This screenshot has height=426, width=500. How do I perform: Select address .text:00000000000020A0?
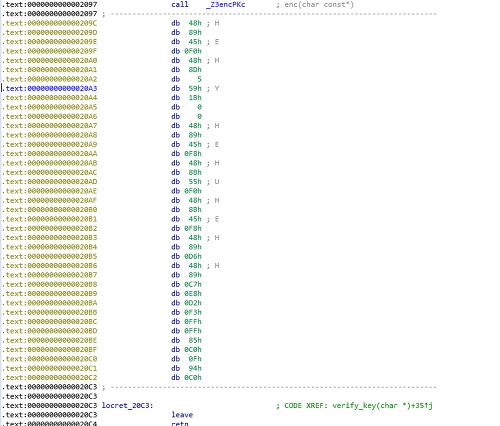tap(50, 60)
